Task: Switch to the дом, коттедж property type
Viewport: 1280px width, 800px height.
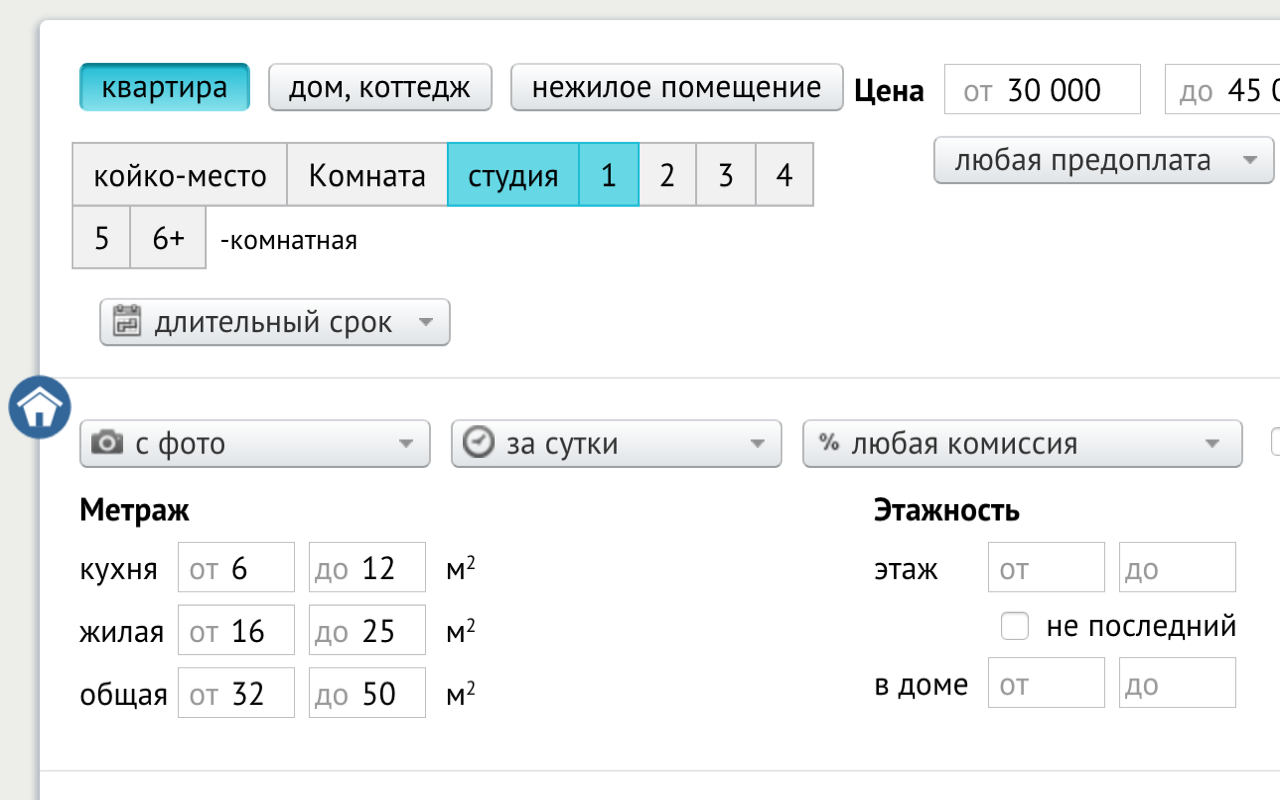Action: click(x=380, y=87)
